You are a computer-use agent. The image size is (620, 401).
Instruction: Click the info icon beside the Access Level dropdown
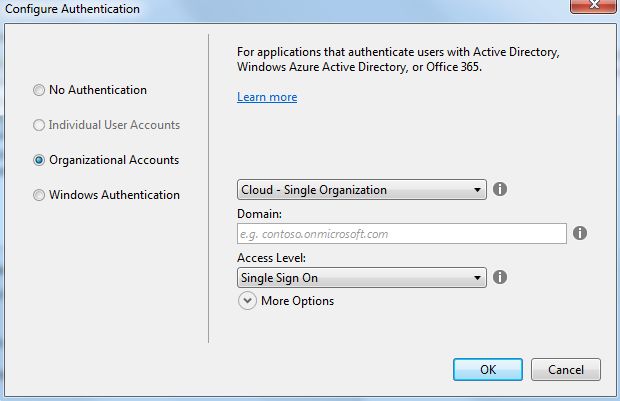coord(501,277)
